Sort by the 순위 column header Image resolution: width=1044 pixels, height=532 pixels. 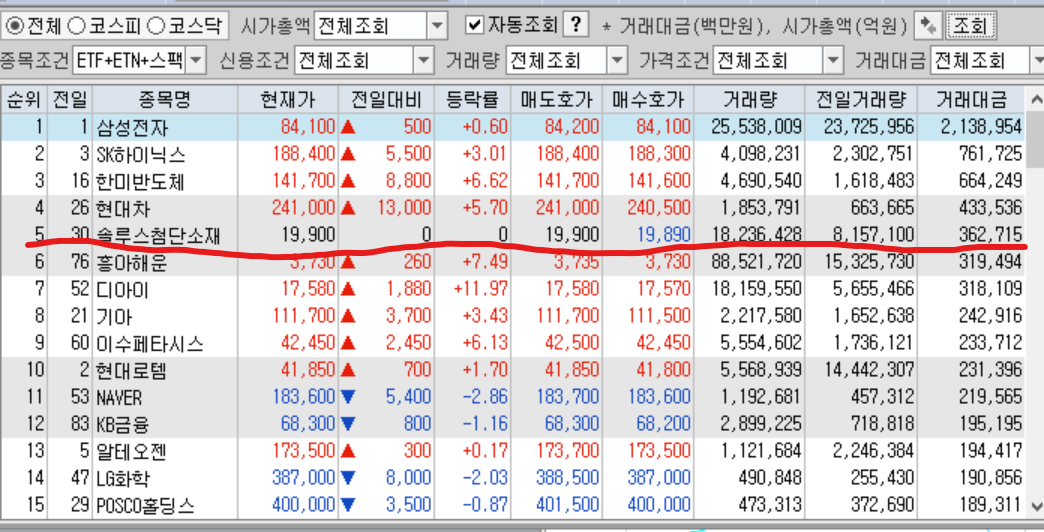point(24,100)
